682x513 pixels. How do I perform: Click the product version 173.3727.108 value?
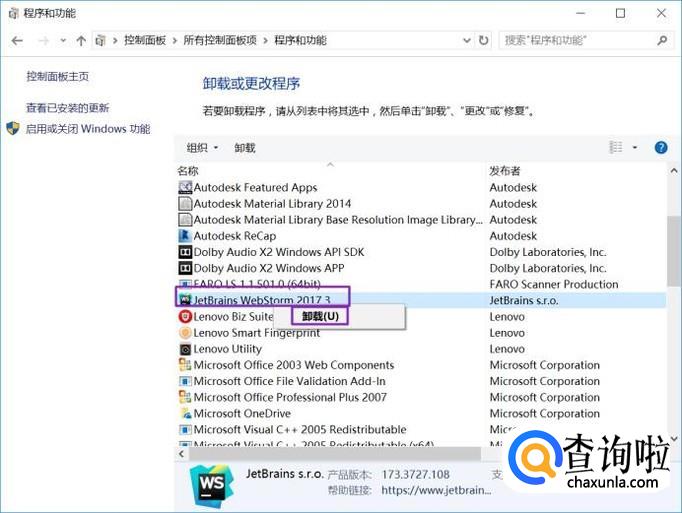(x=415, y=474)
